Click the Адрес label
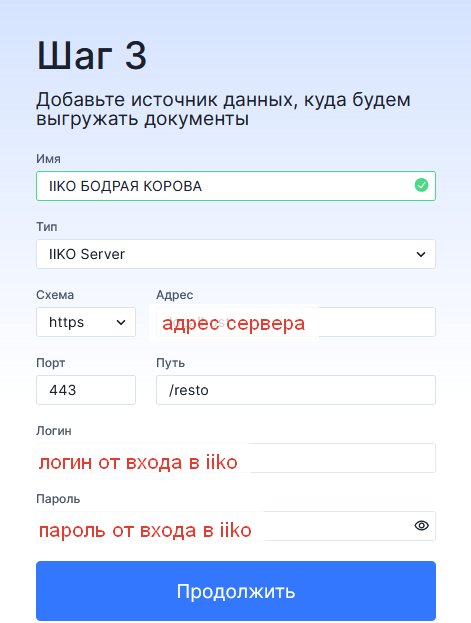The width and height of the screenshot is (471, 623). click(174, 295)
